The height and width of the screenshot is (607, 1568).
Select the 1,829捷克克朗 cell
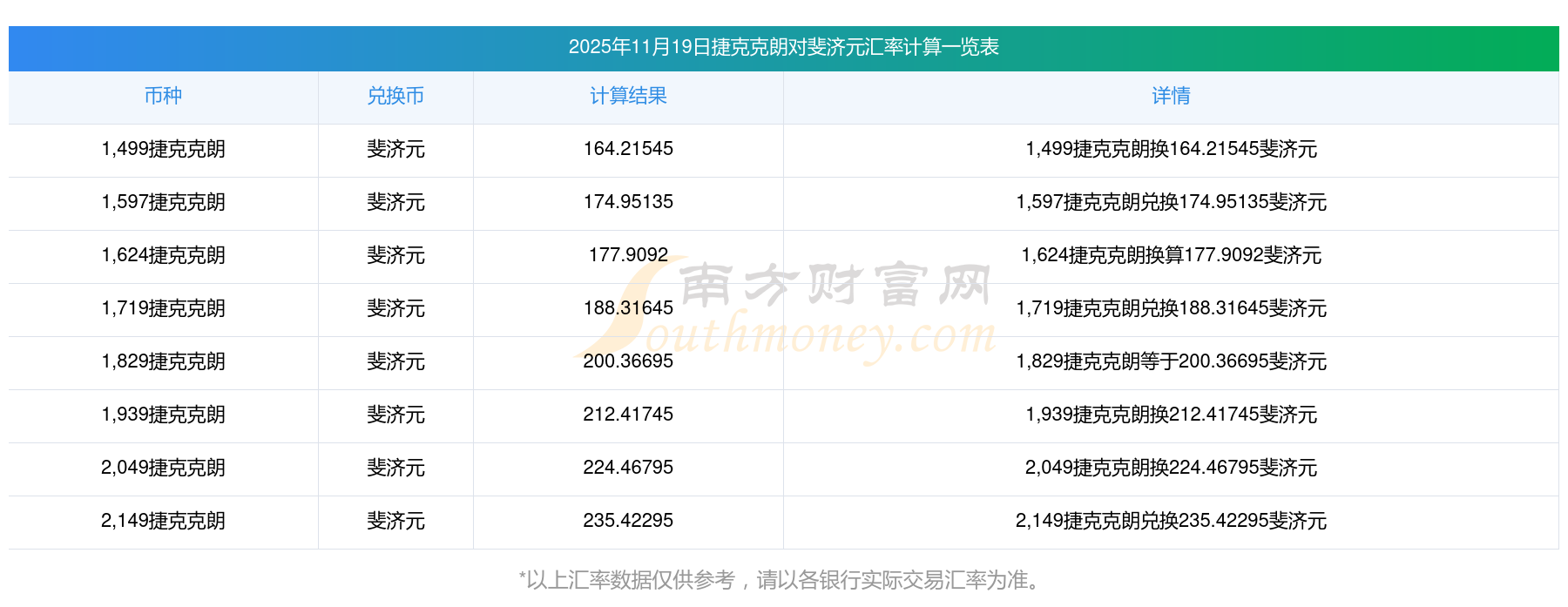163,361
